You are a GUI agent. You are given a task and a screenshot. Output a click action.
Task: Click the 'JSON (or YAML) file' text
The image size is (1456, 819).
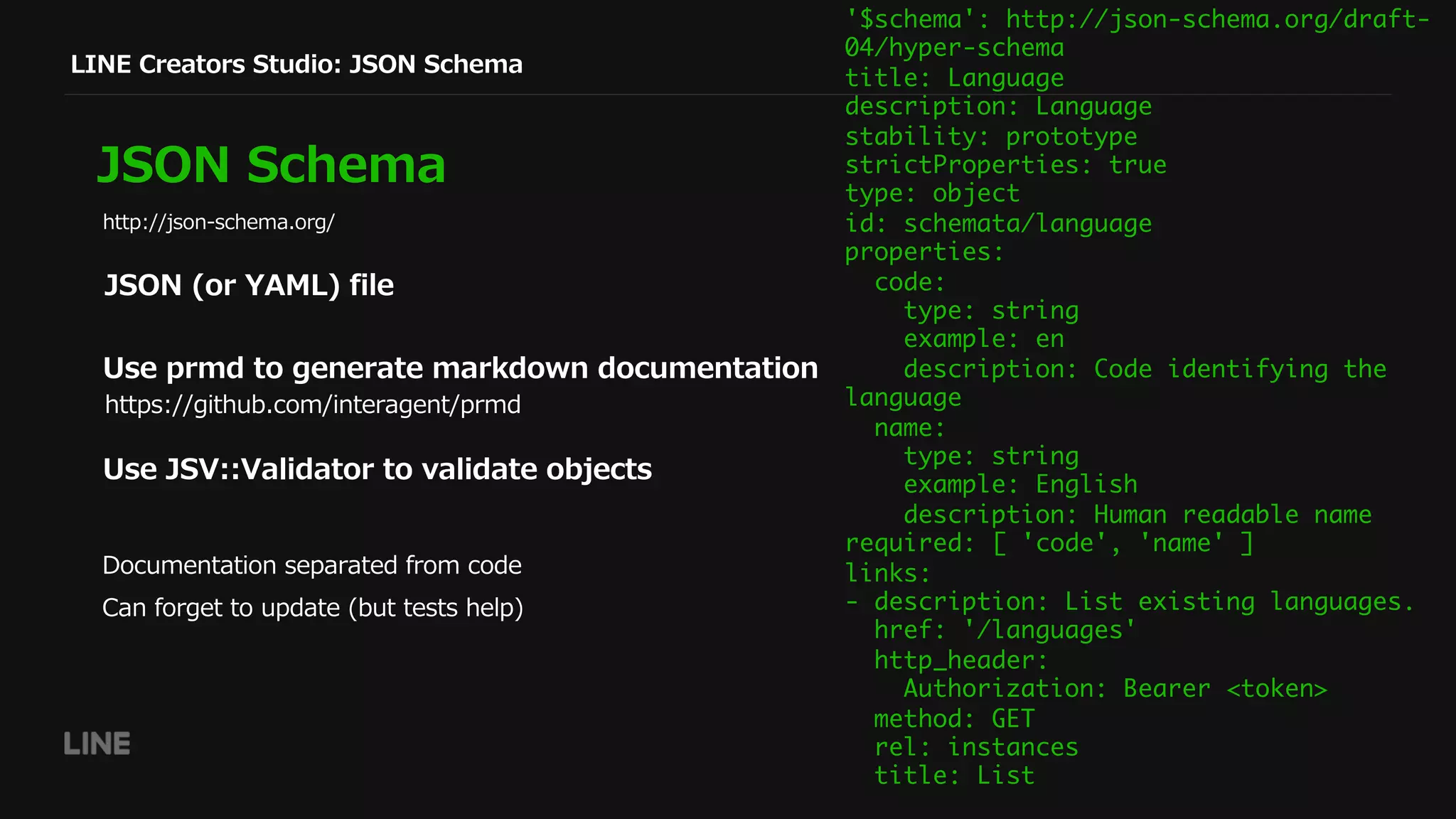coord(249,286)
